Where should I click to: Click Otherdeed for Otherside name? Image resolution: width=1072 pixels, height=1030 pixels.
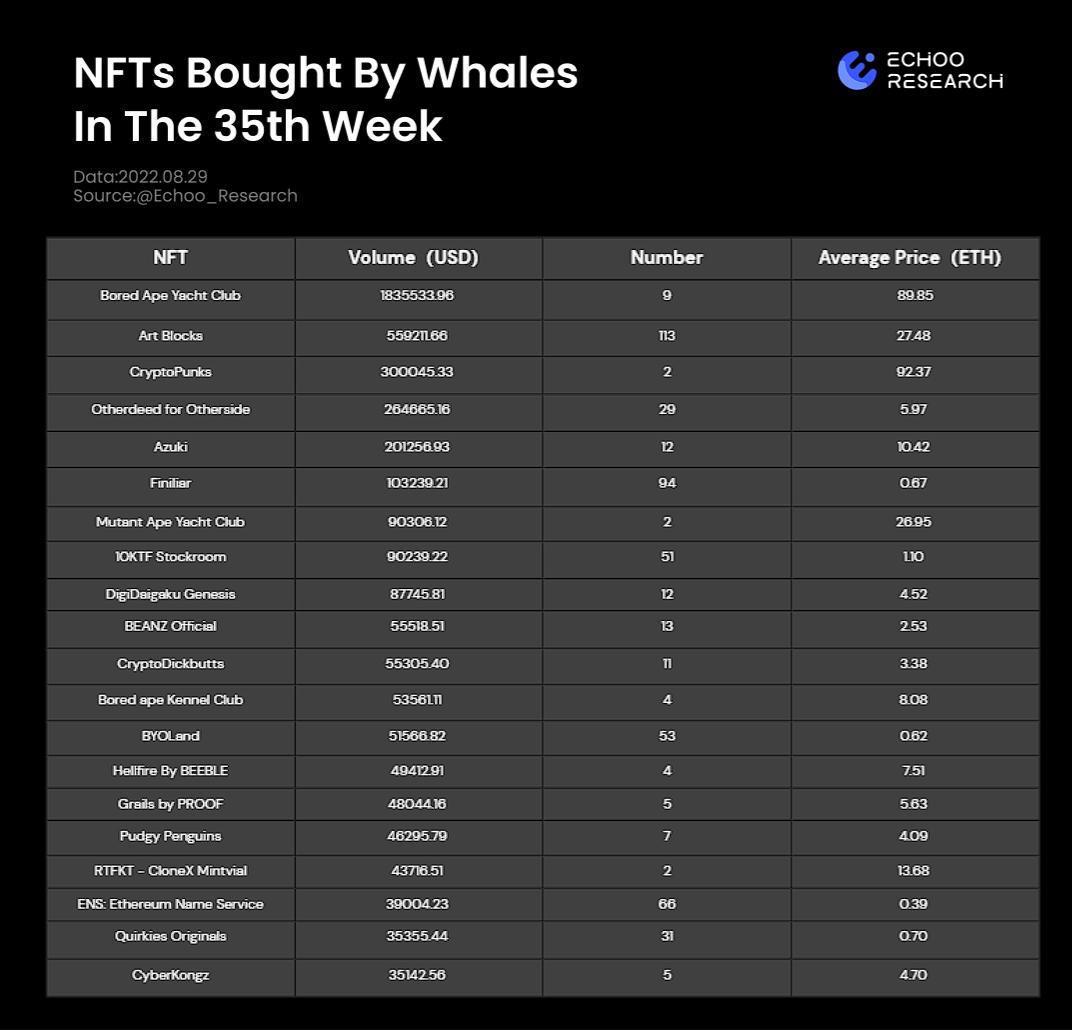point(170,409)
